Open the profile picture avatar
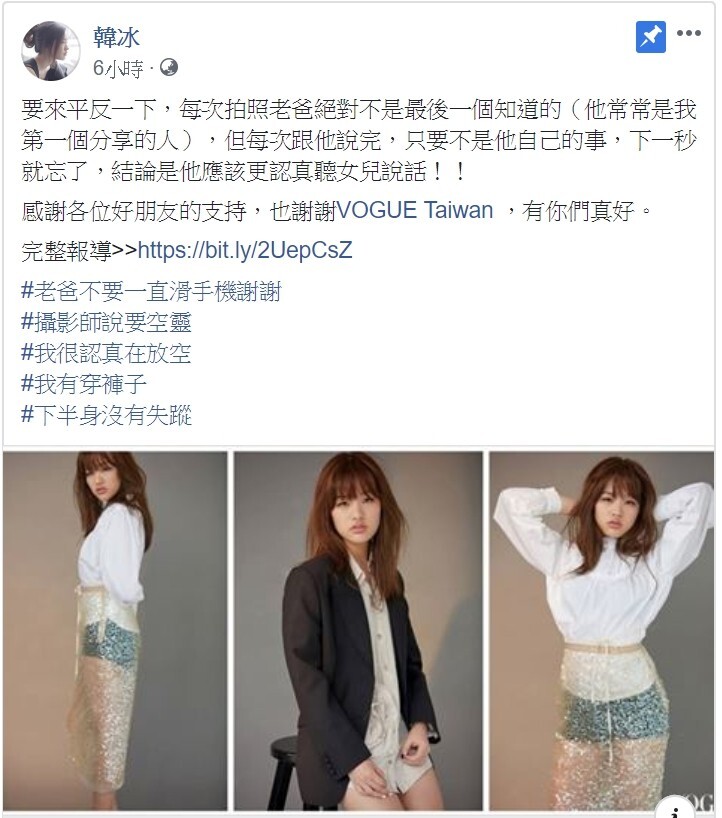The width and height of the screenshot is (722, 818). 51,51
